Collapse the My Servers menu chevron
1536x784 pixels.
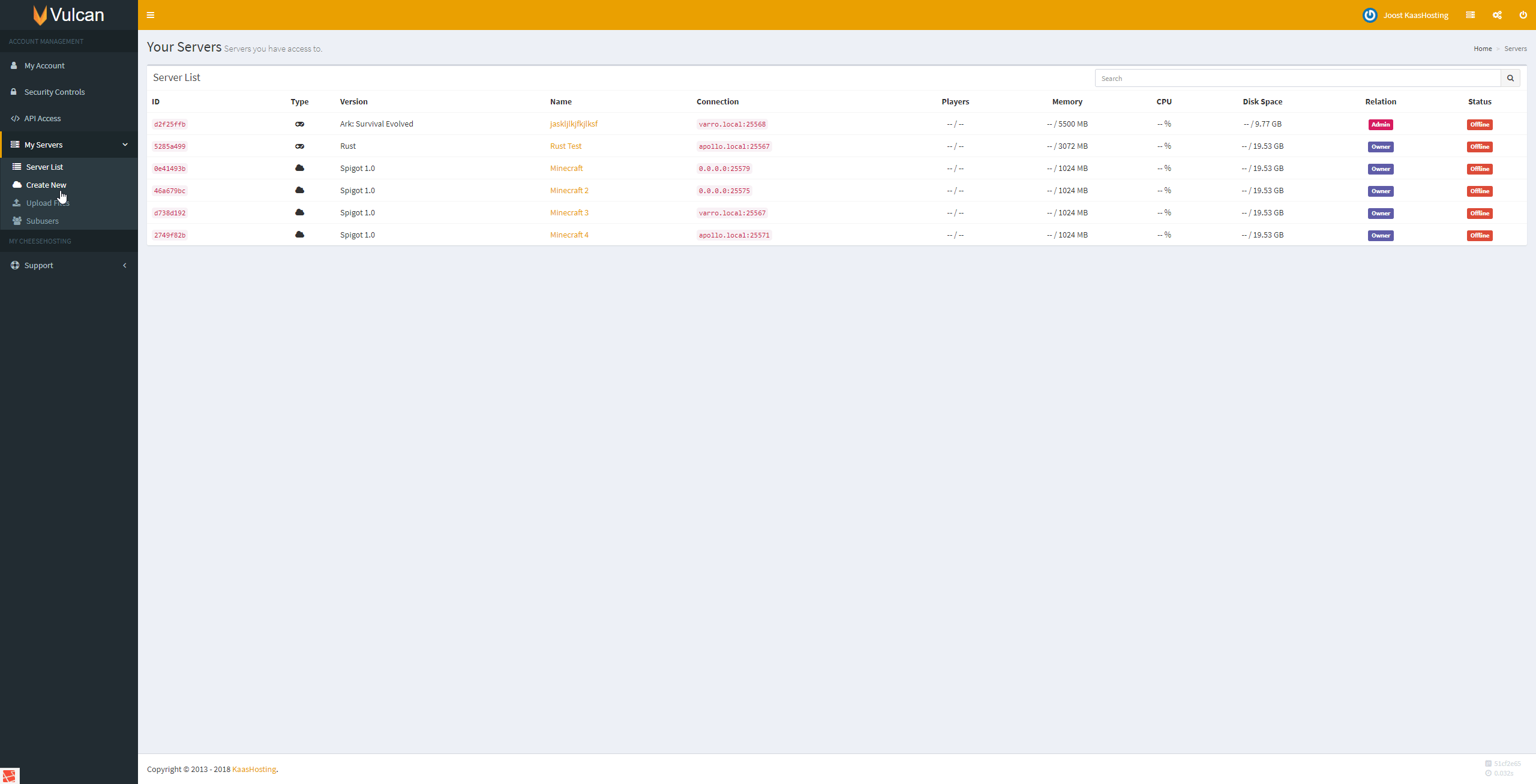125,145
